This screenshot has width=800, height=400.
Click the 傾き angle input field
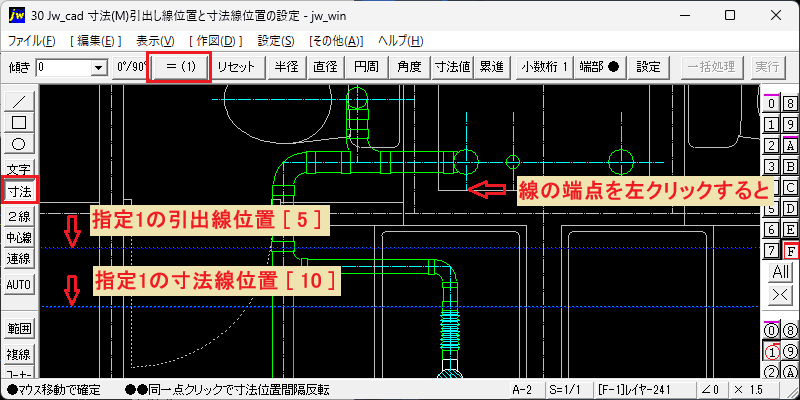(x=64, y=67)
